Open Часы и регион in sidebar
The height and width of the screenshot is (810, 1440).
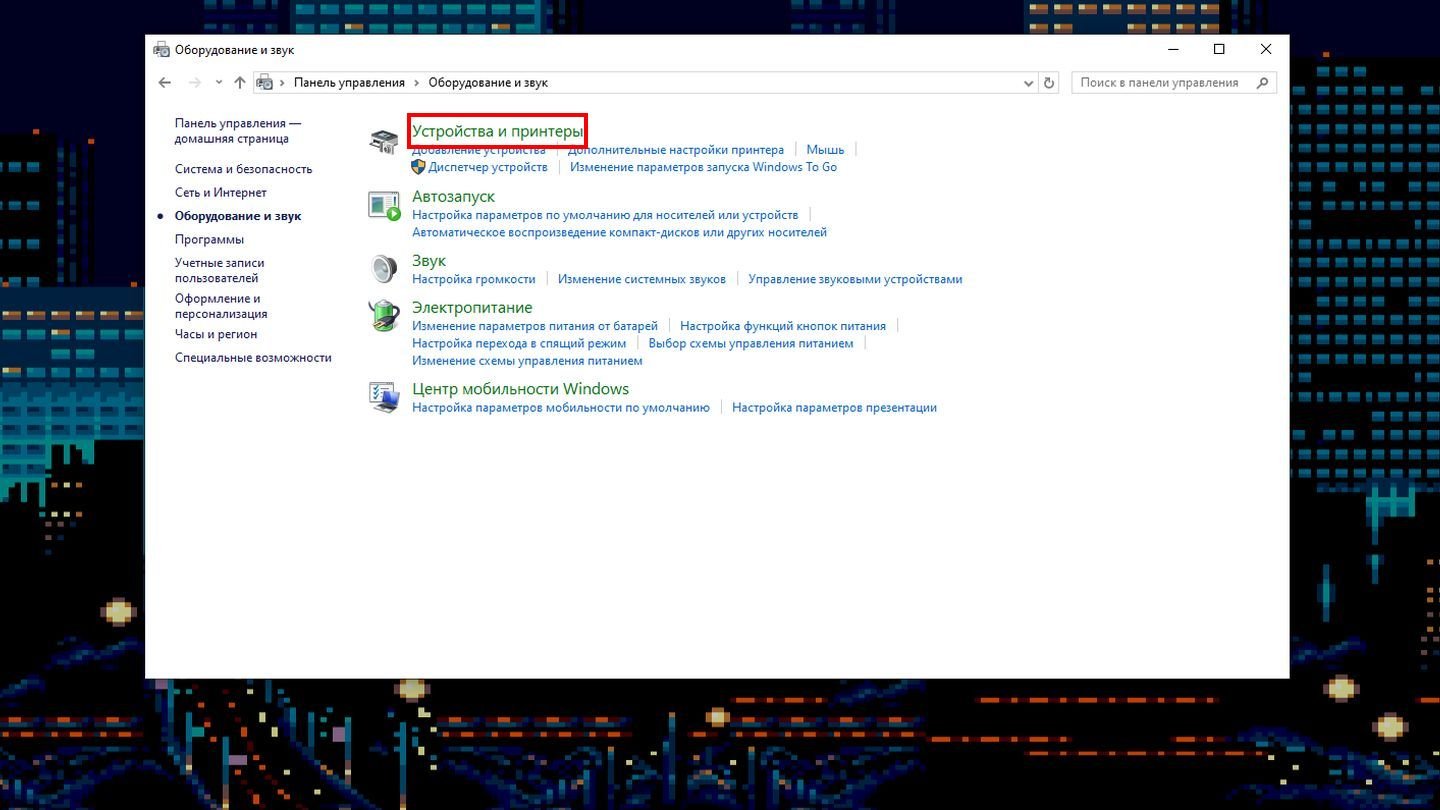[x=216, y=334]
